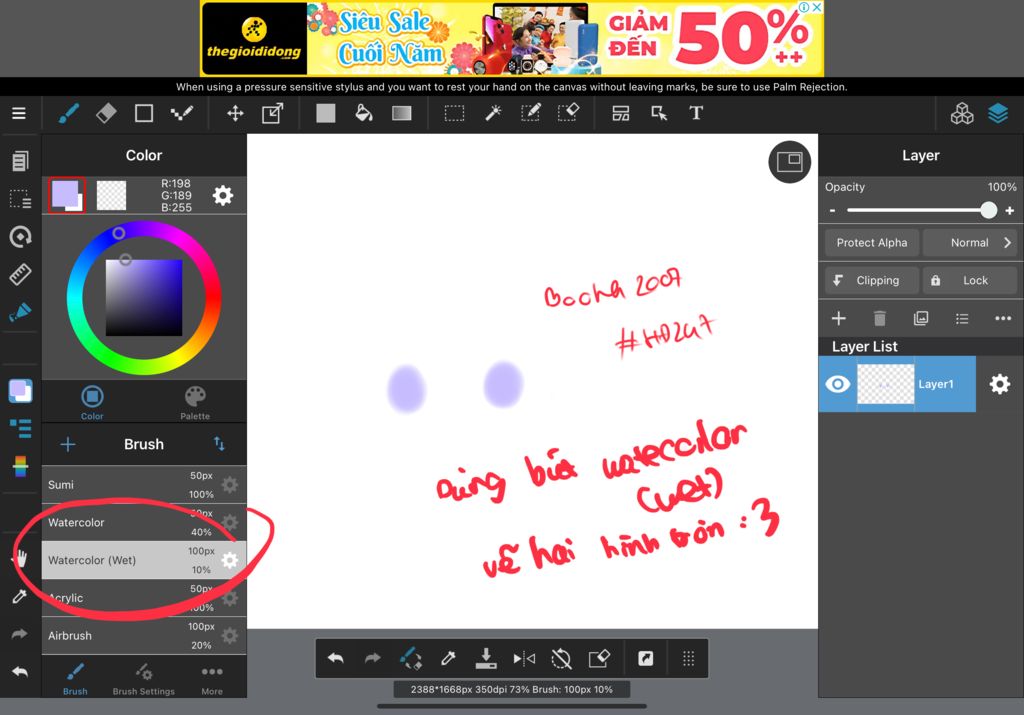Viewport: 1024px width, 715px height.
Task: Select the rectangular selection tool
Action: pos(455,113)
